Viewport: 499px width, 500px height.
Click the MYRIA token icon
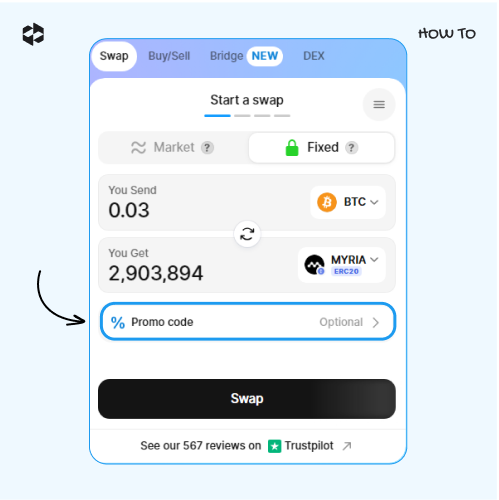[x=314, y=265]
